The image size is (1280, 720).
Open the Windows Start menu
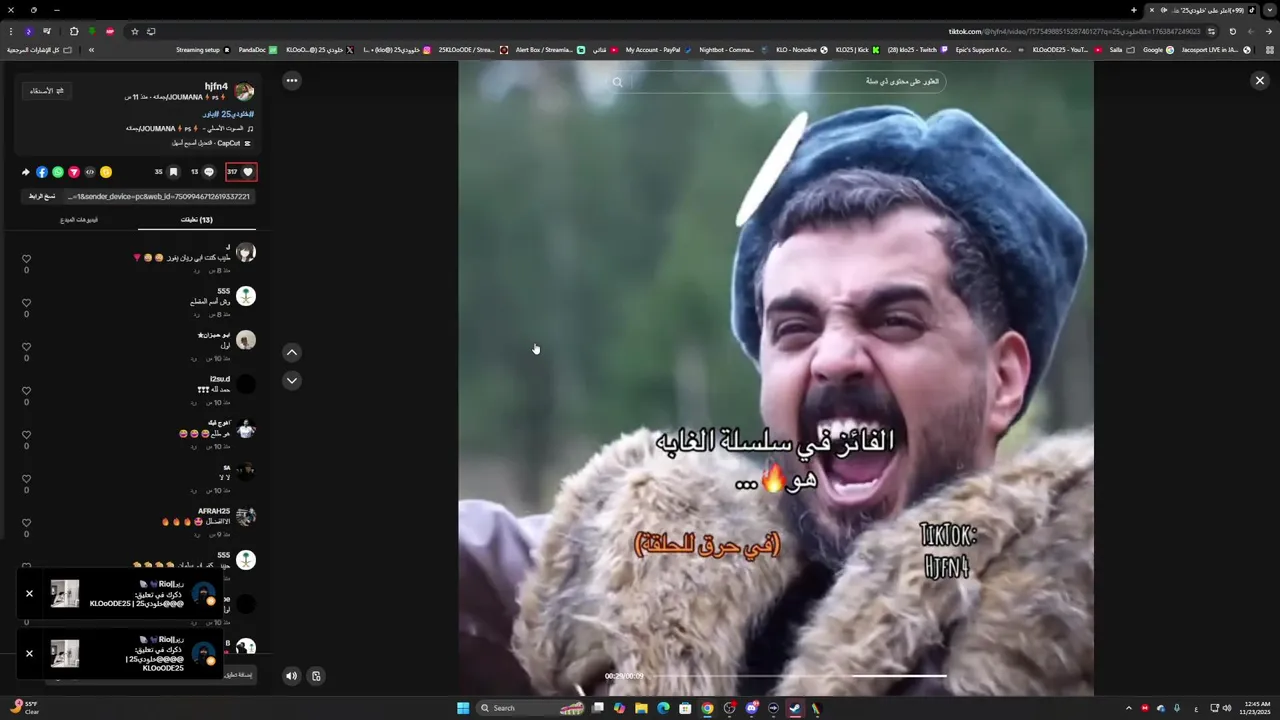[463, 708]
